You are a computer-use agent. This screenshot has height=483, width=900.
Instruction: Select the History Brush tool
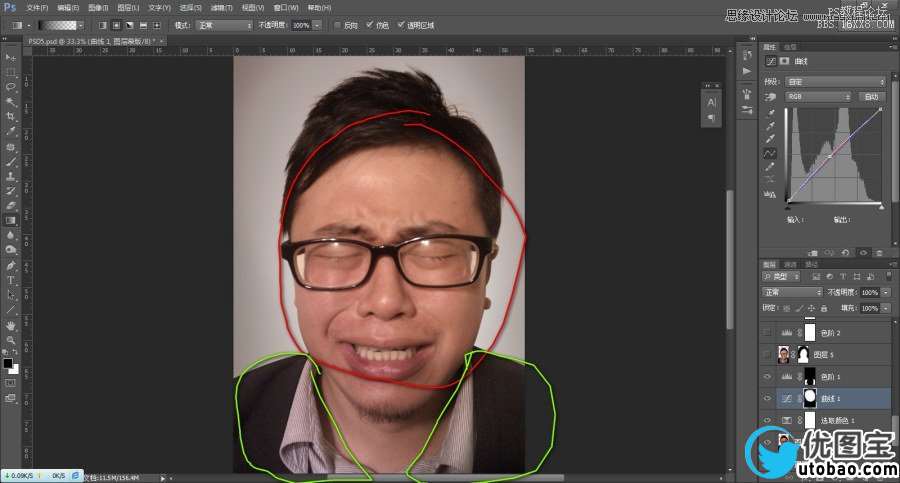click(10, 191)
